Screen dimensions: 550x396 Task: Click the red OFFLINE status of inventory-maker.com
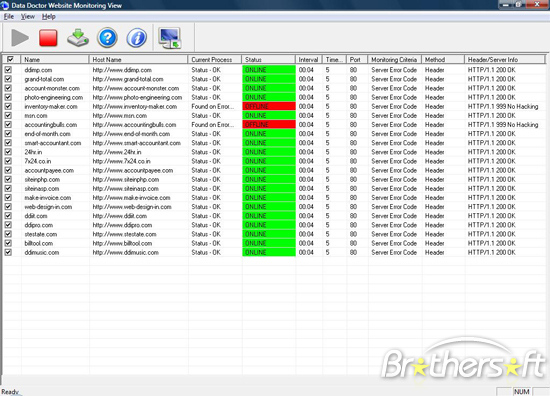coord(269,106)
